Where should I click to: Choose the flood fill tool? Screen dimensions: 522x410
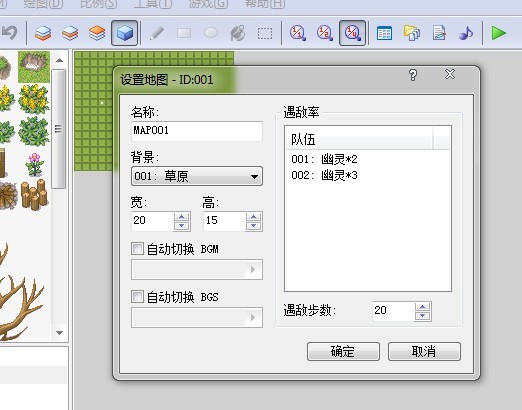(238, 33)
